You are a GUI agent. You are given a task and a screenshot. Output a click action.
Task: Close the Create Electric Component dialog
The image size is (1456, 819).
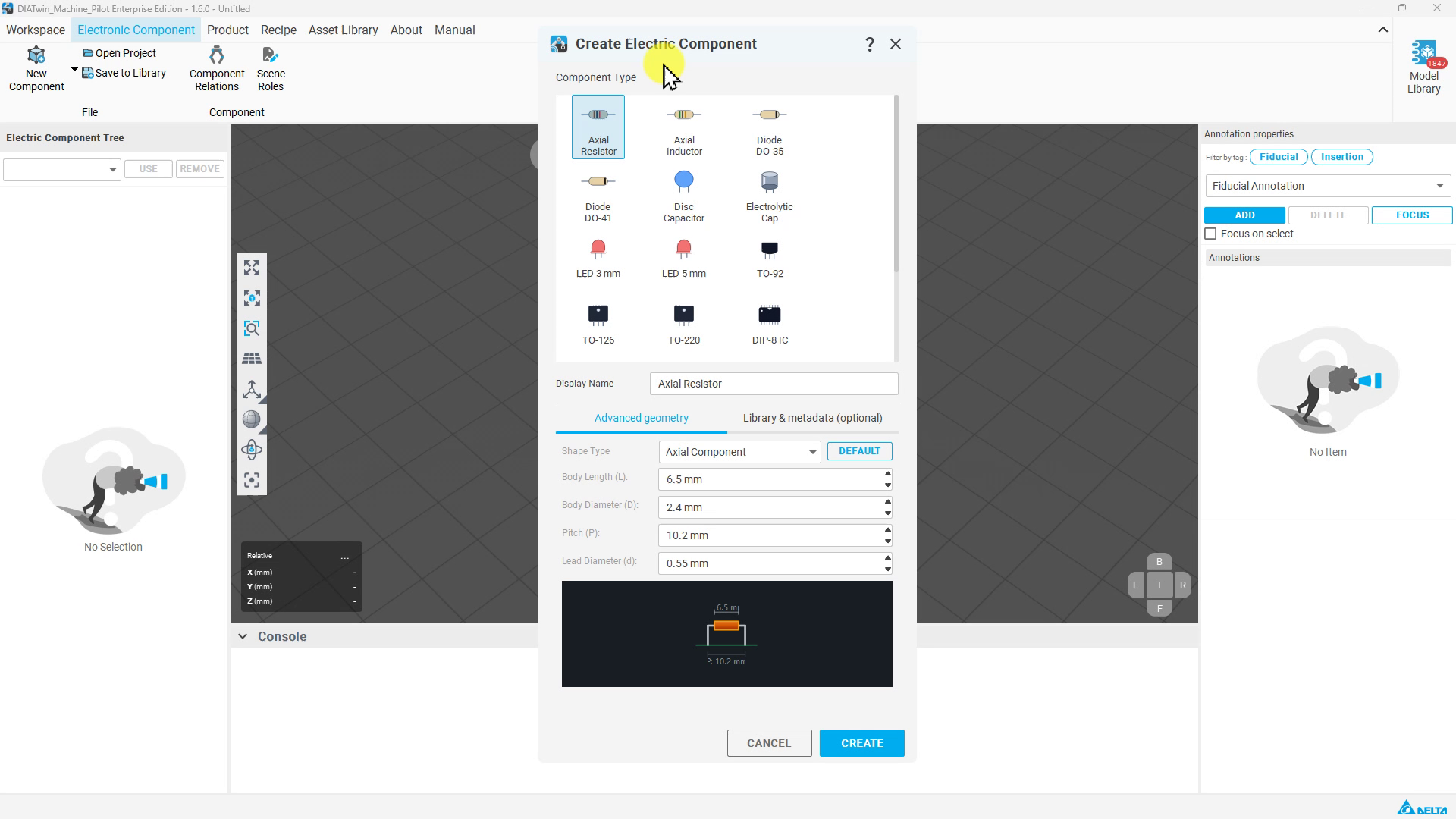(x=896, y=44)
